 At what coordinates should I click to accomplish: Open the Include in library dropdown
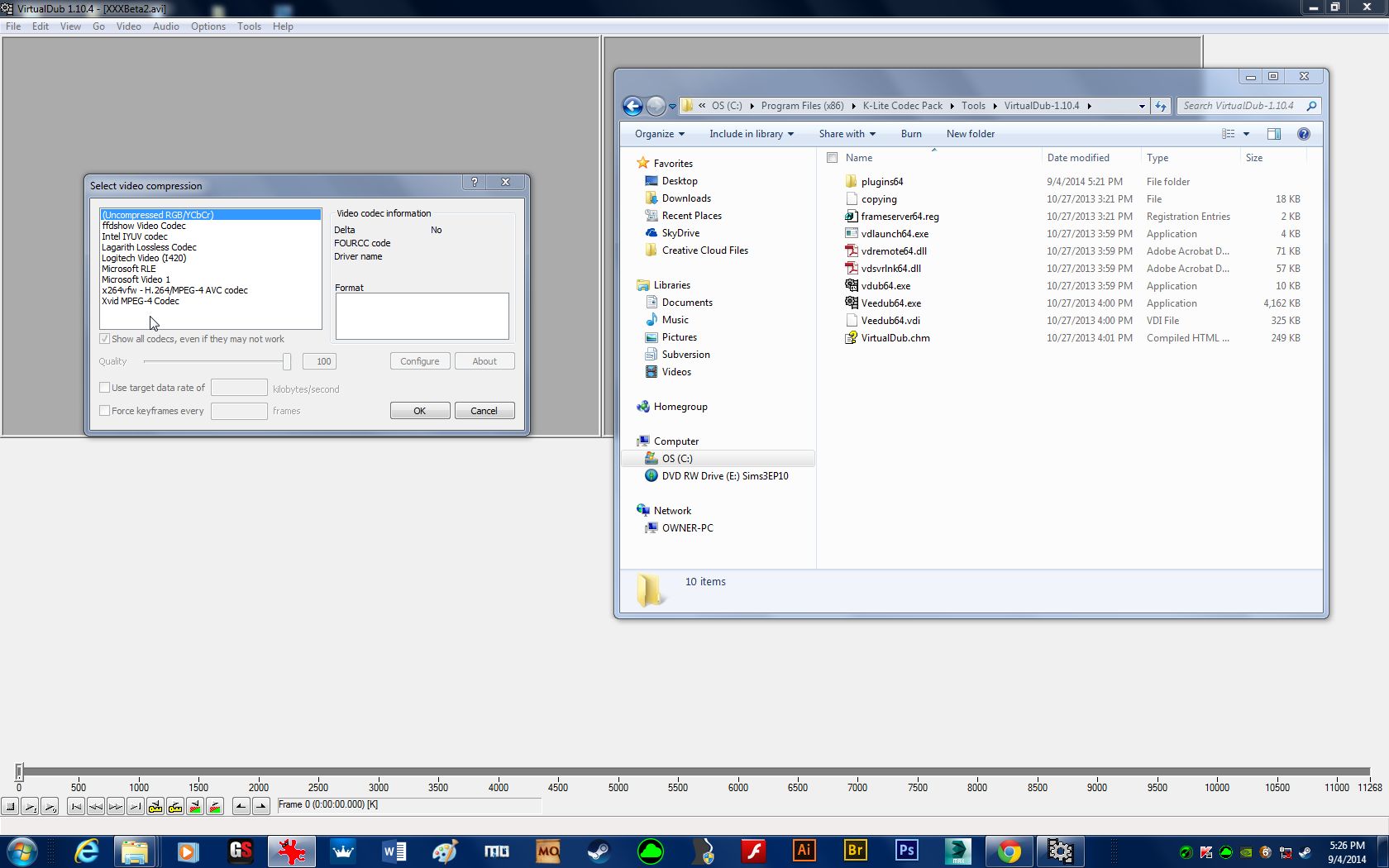coord(751,134)
